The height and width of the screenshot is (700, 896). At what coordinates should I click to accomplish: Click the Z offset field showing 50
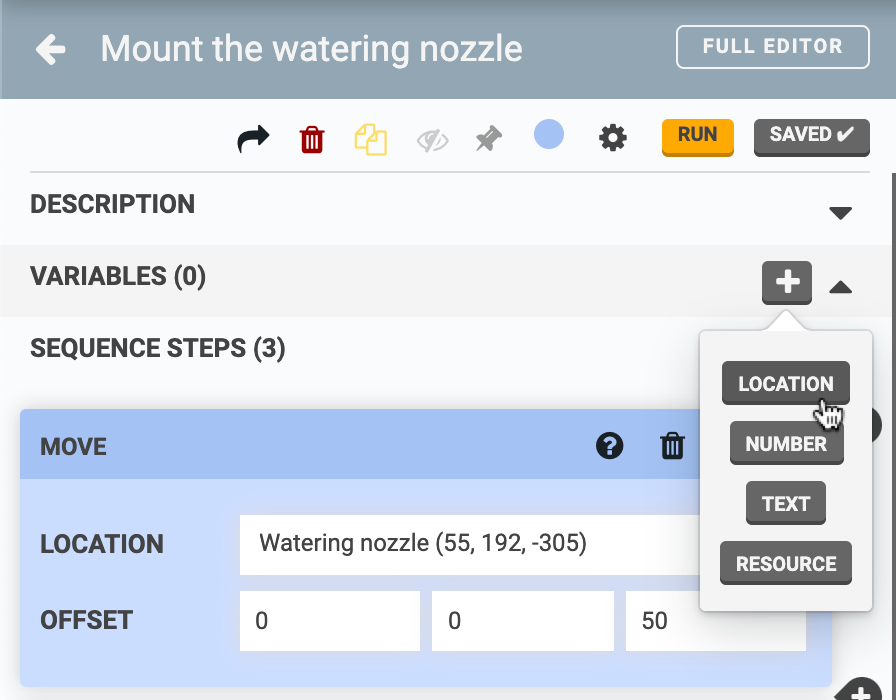click(x=715, y=620)
